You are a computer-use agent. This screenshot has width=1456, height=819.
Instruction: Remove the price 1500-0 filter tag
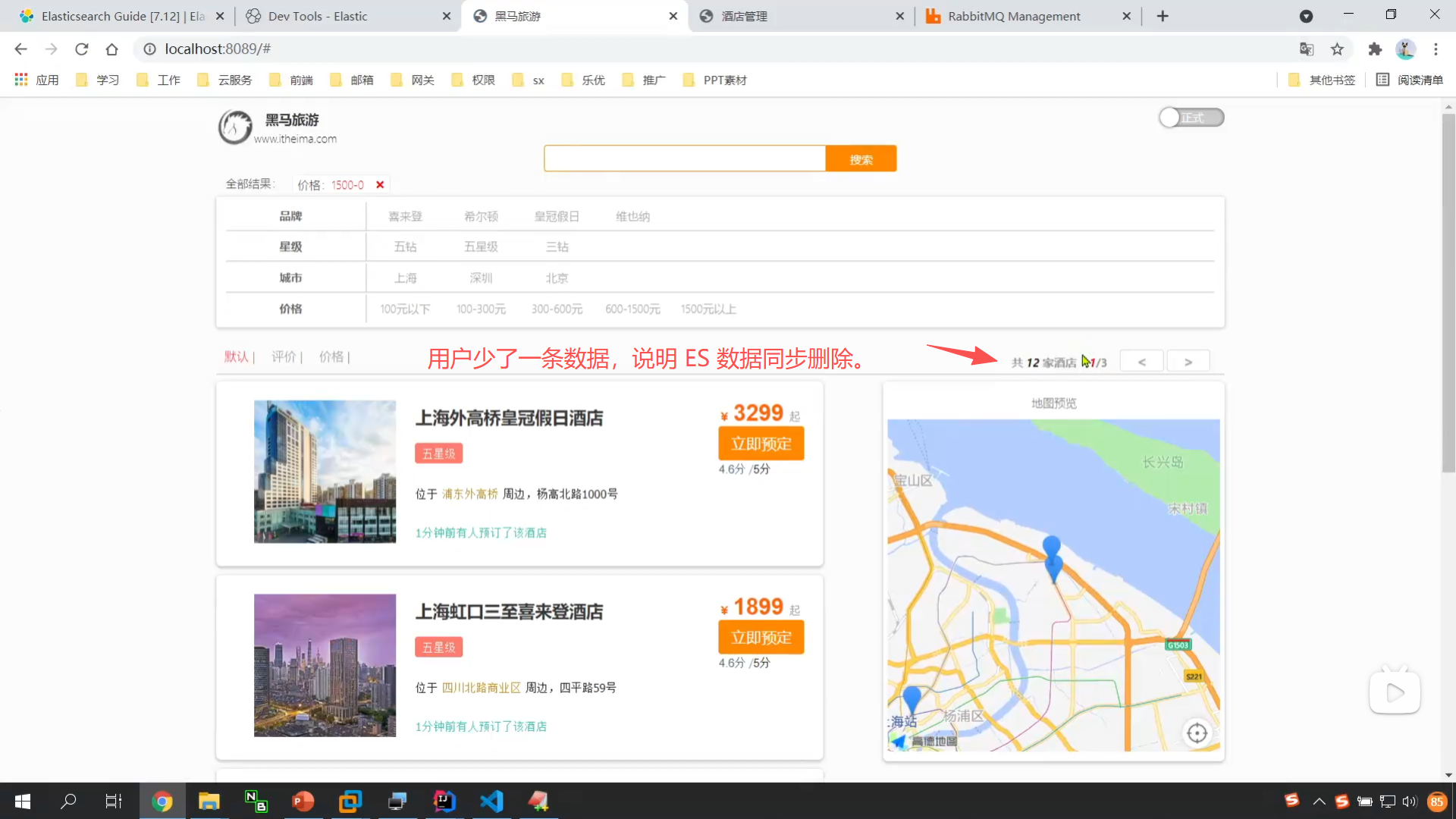point(380,184)
